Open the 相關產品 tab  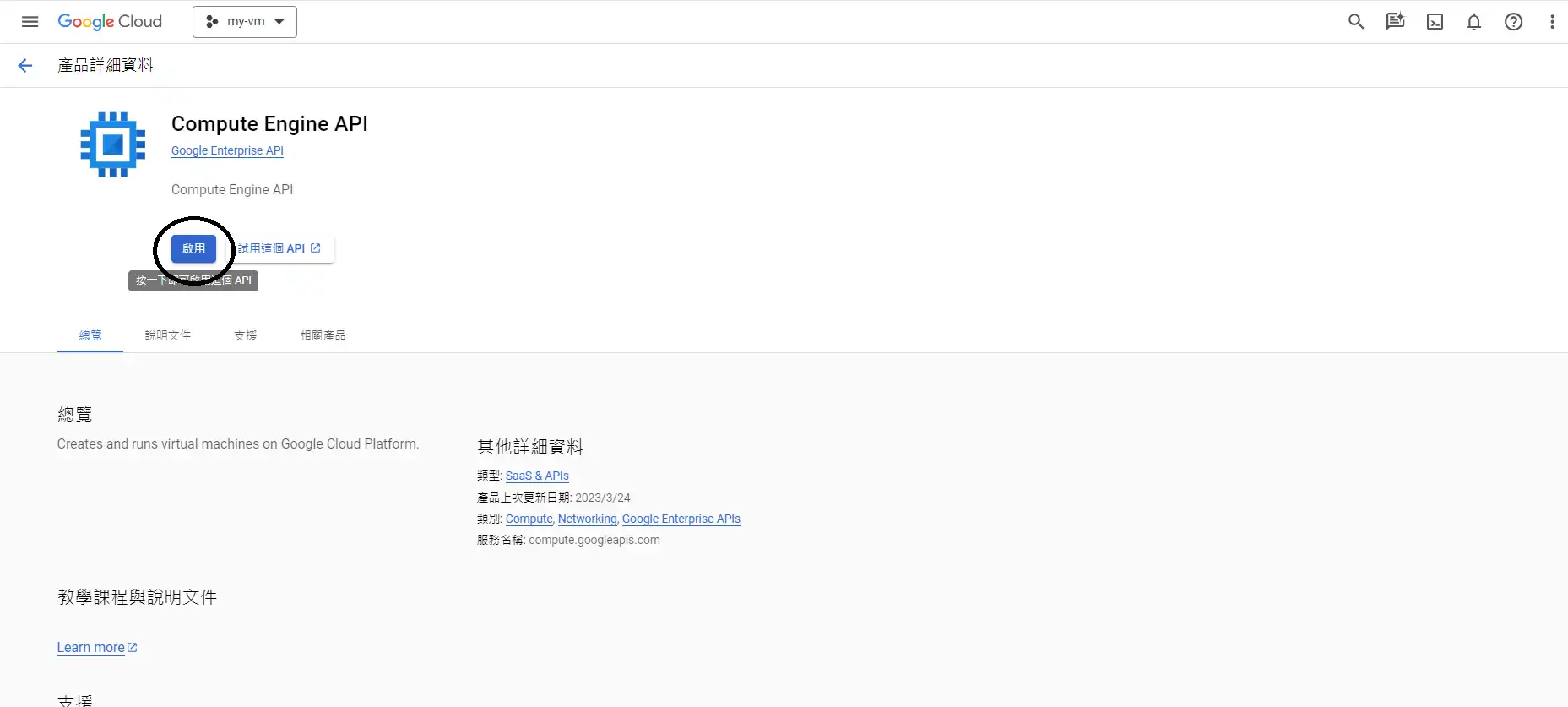pos(323,335)
